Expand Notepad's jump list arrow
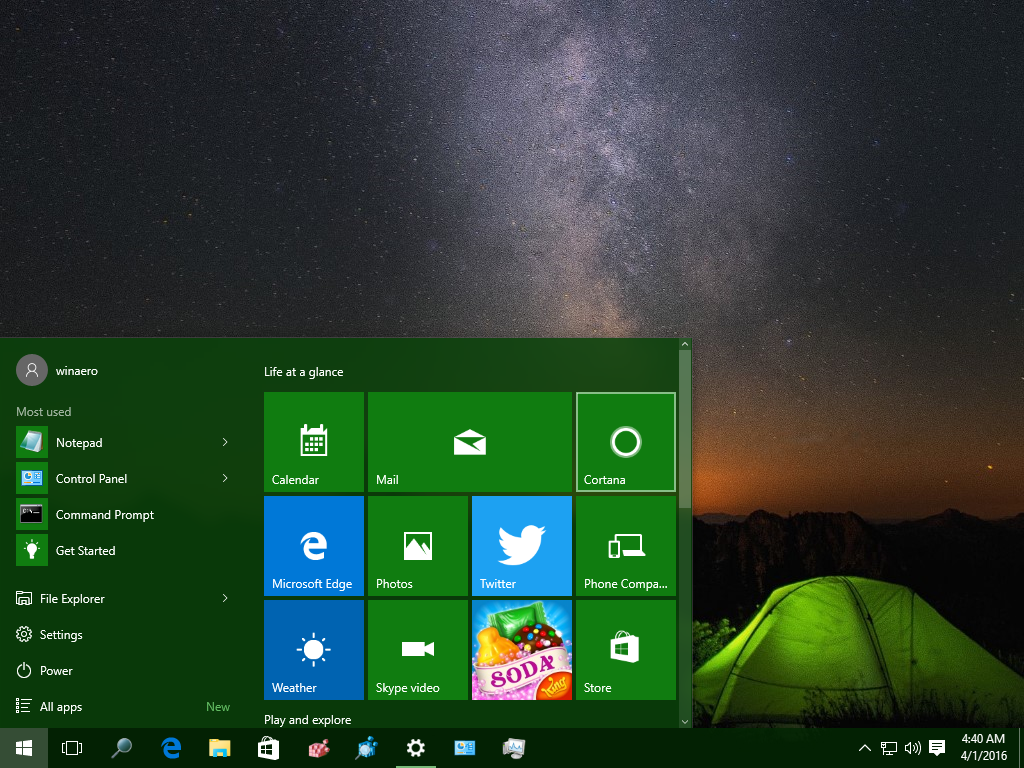The image size is (1024, 768). (x=225, y=442)
